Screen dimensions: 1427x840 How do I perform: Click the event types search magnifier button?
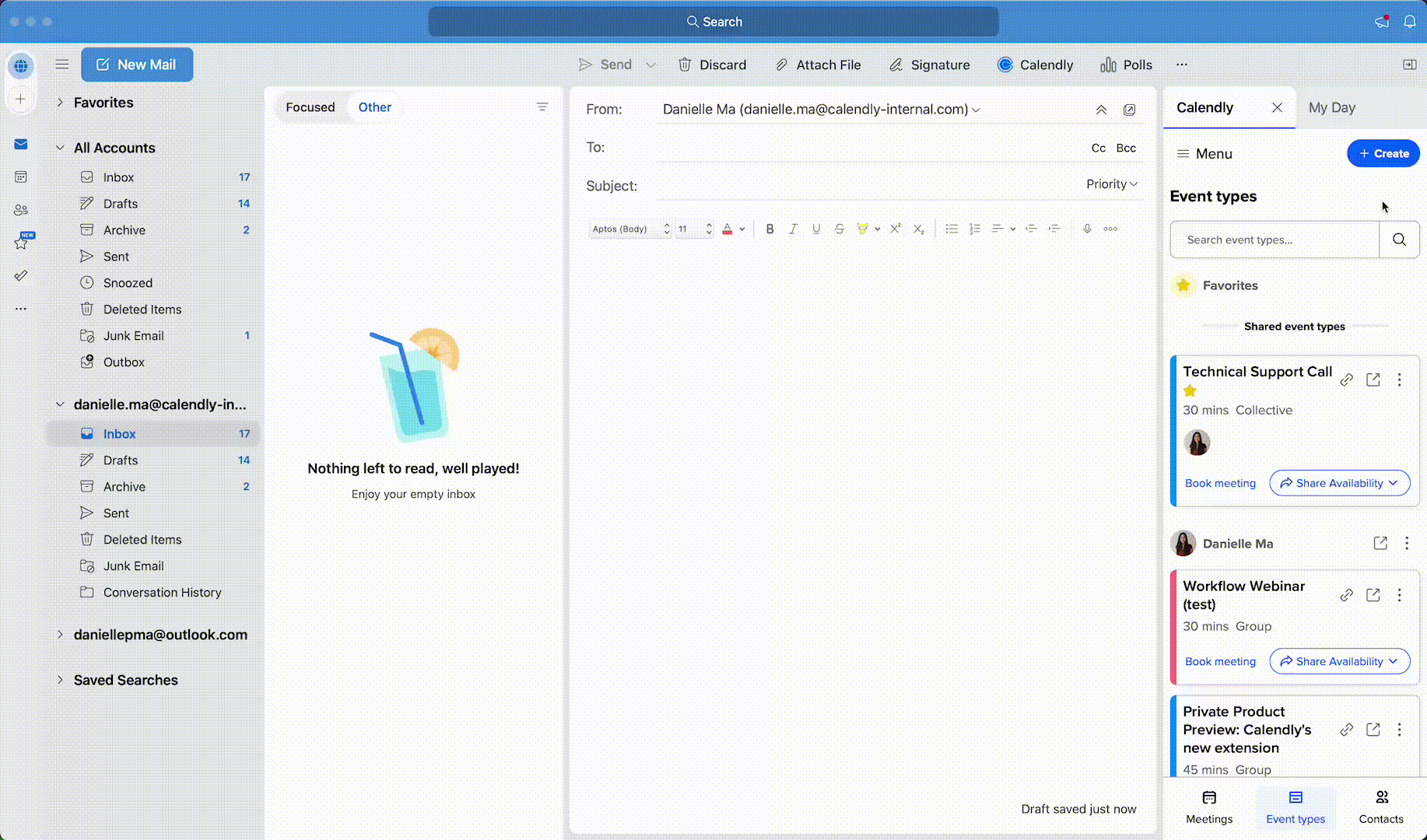coord(1399,240)
